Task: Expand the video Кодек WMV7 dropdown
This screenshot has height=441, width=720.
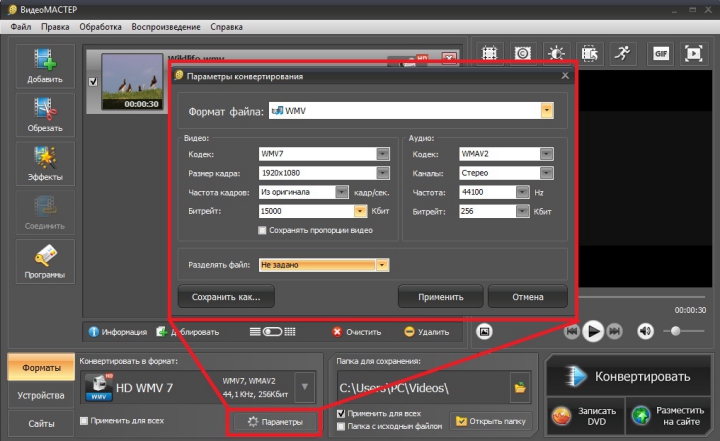Action: 383,154
